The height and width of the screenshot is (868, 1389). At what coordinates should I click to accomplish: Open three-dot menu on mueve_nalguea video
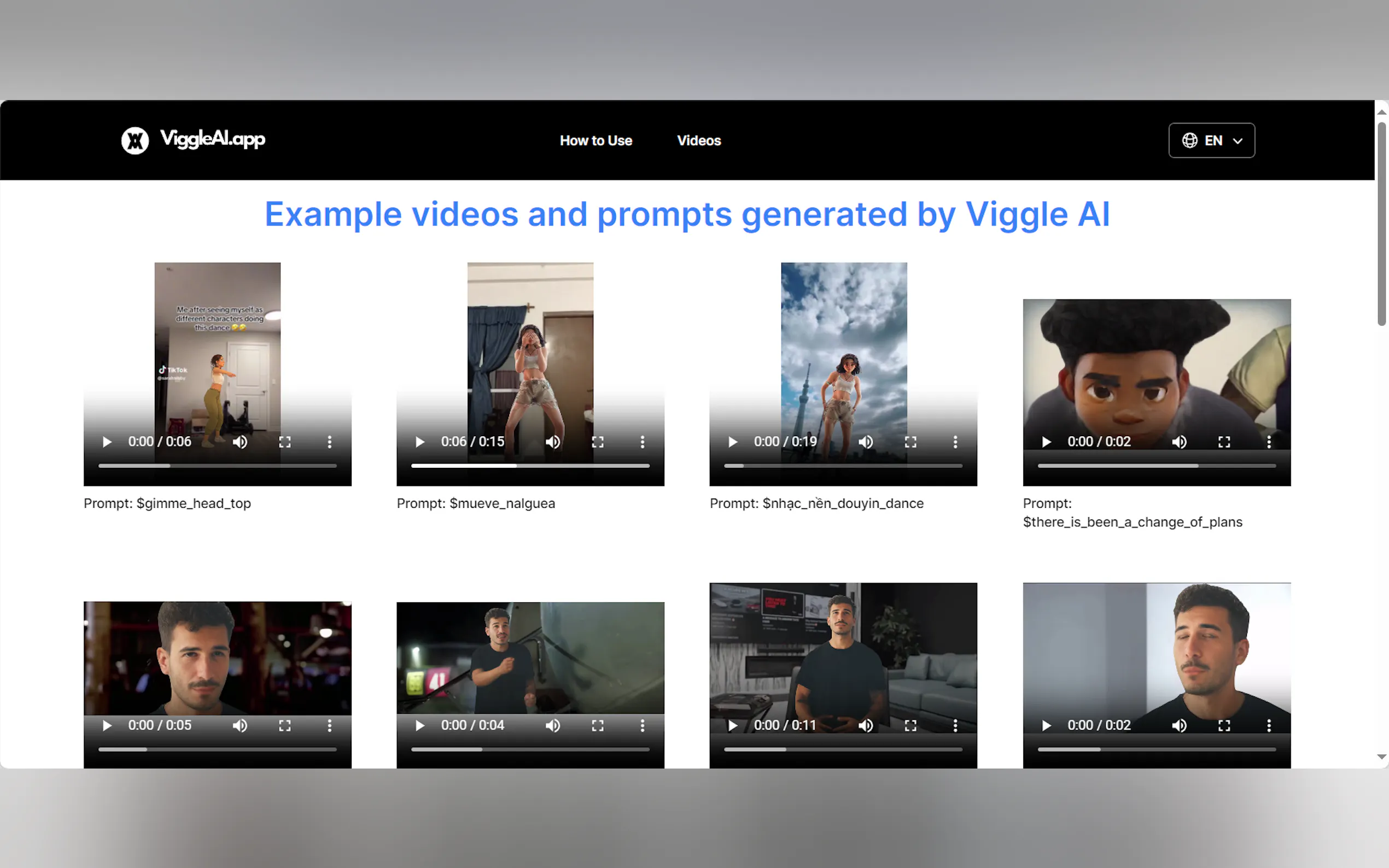[643, 442]
